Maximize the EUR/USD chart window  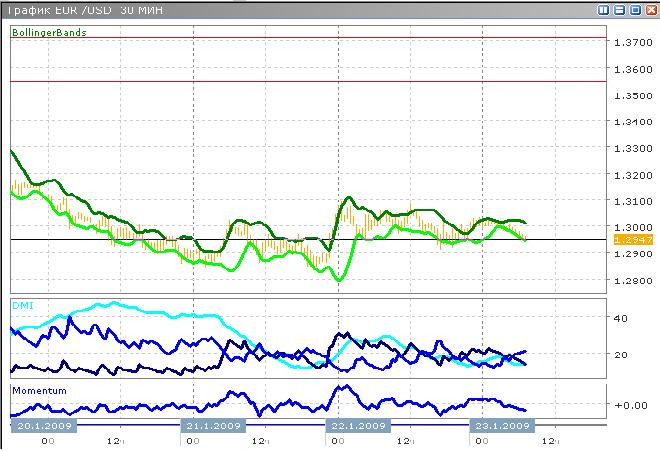tap(634, 9)
